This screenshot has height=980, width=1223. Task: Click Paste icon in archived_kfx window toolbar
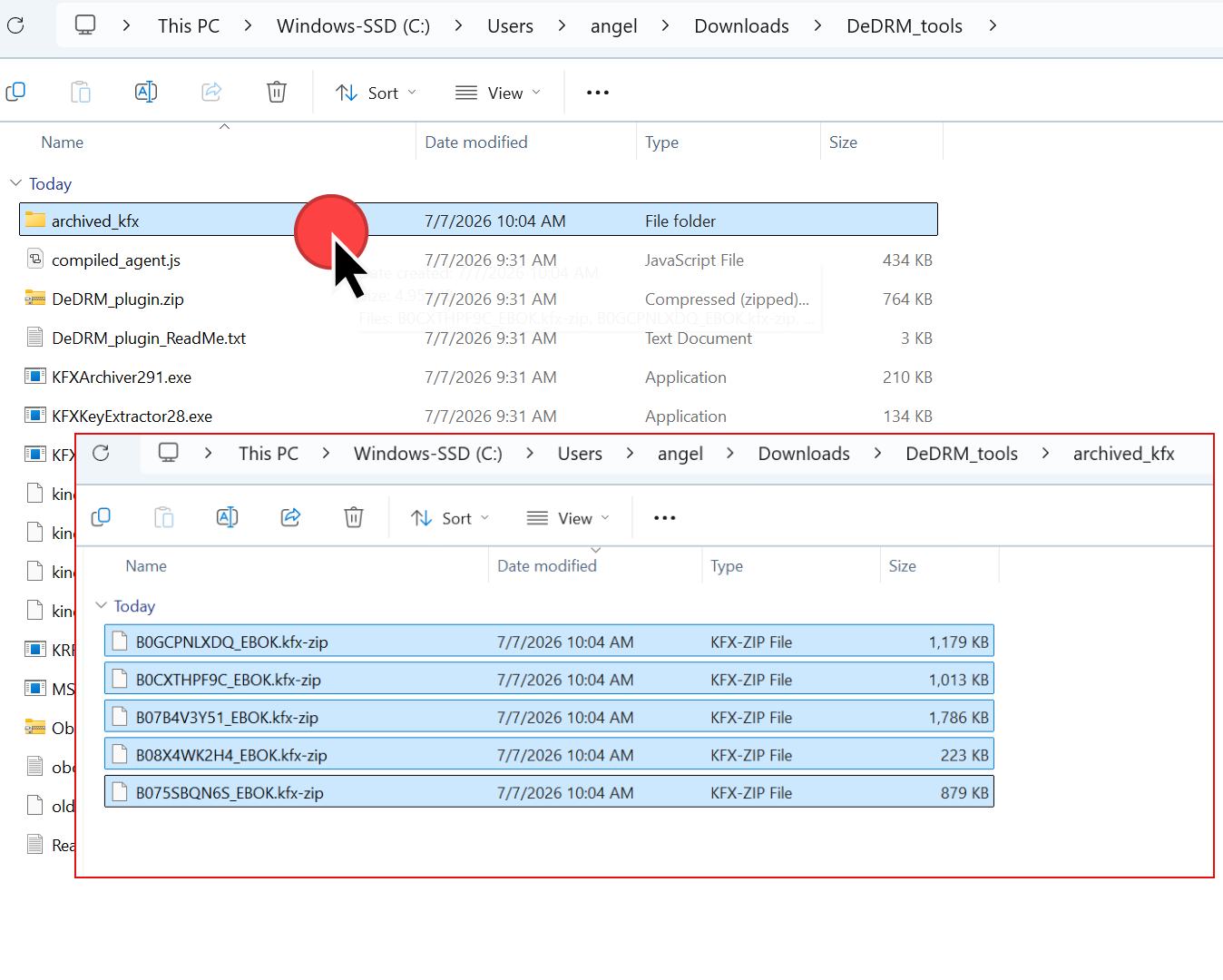click(x=164, y=517)
